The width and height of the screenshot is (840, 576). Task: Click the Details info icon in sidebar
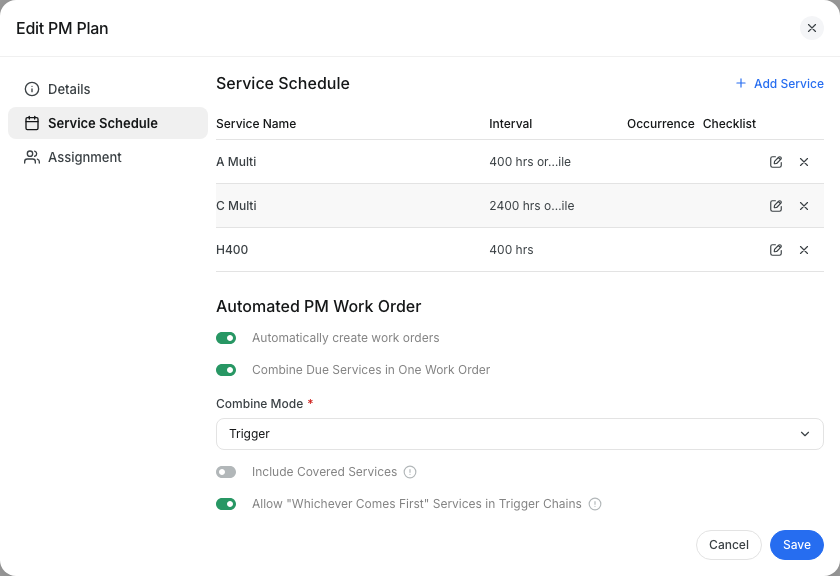pos(32,89)
